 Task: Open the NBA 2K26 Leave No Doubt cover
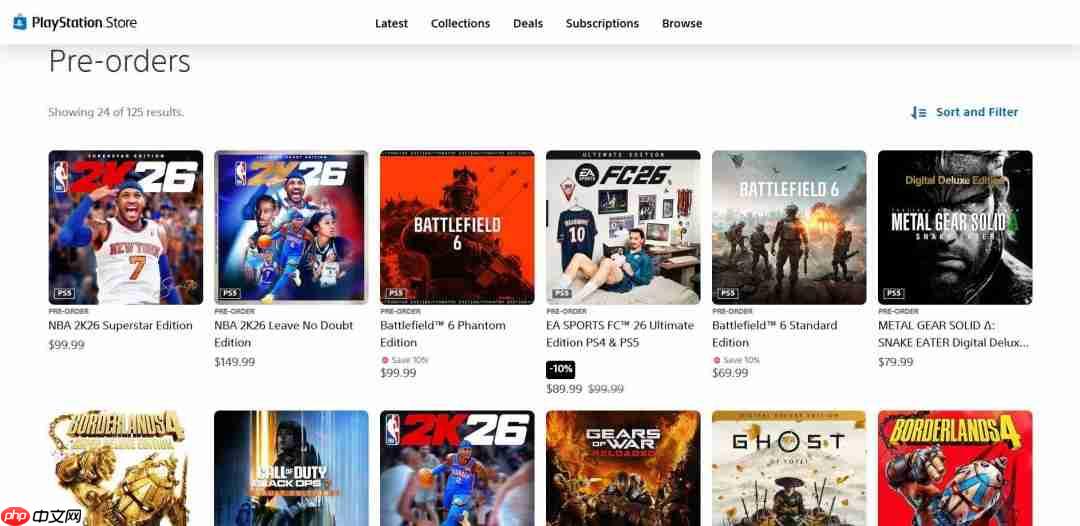pyautogui.click(x=291, y=227)
